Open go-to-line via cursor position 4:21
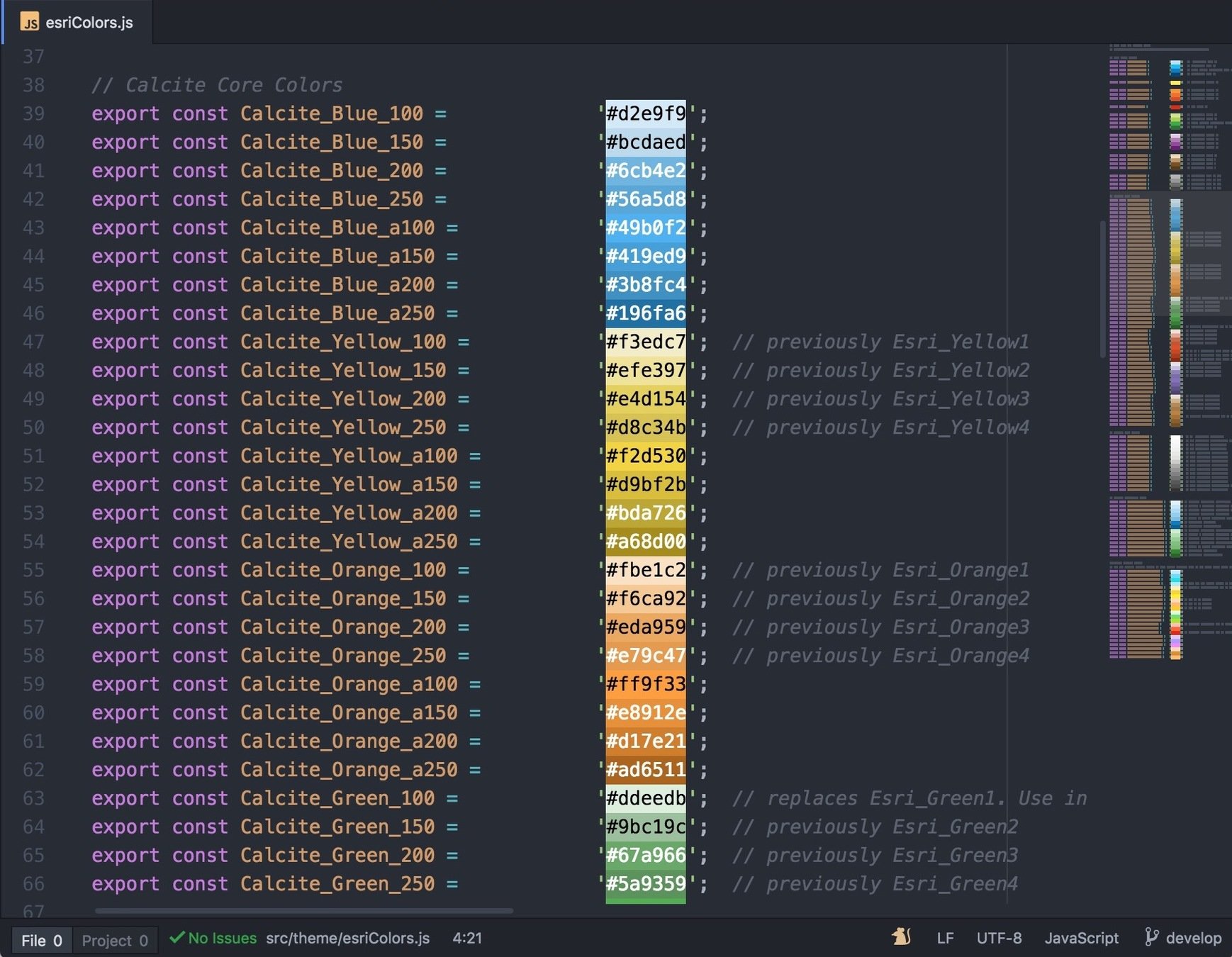This screenshot has height=957, width=1232. [x=467, y=938]
